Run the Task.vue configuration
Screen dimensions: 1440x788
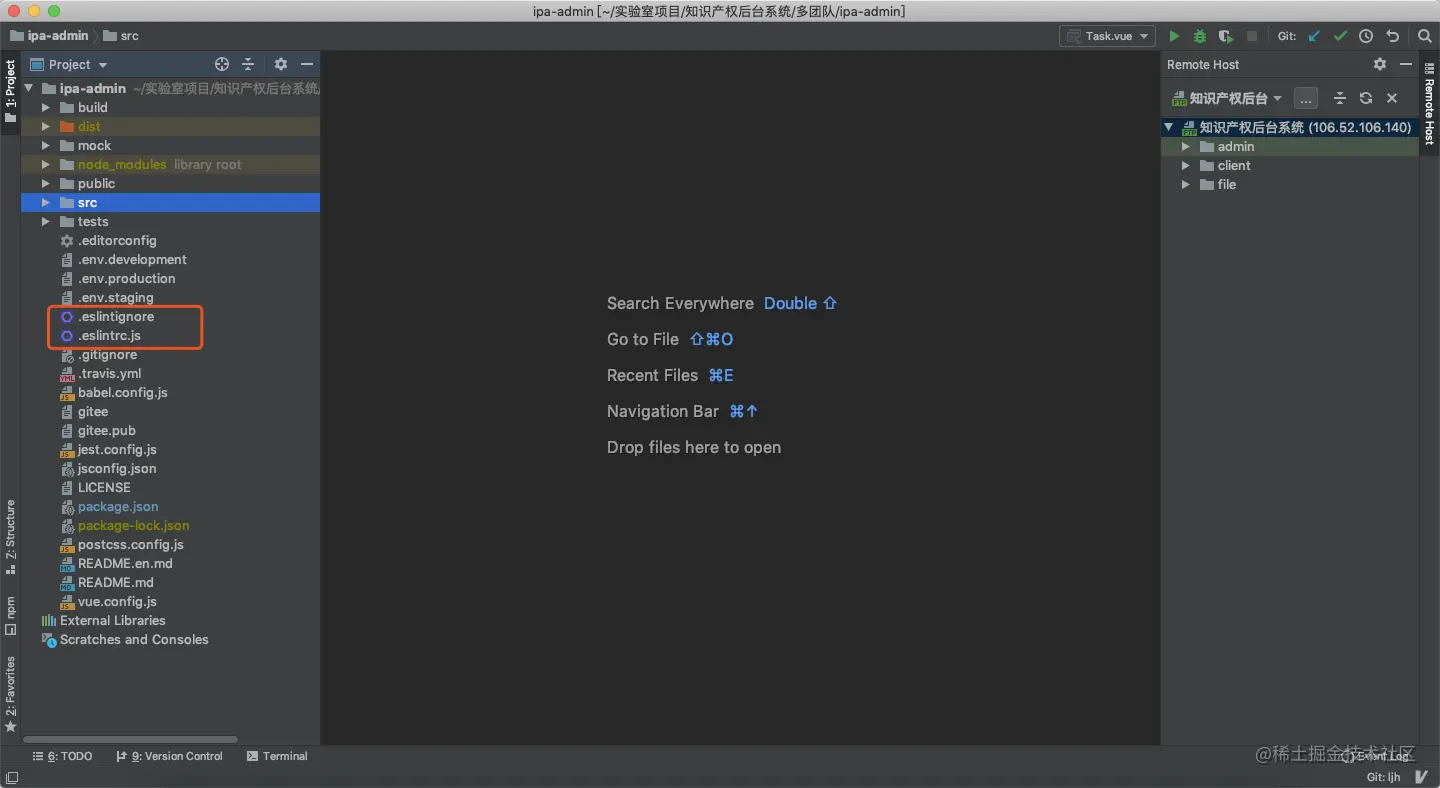[x=1174, y=36]
